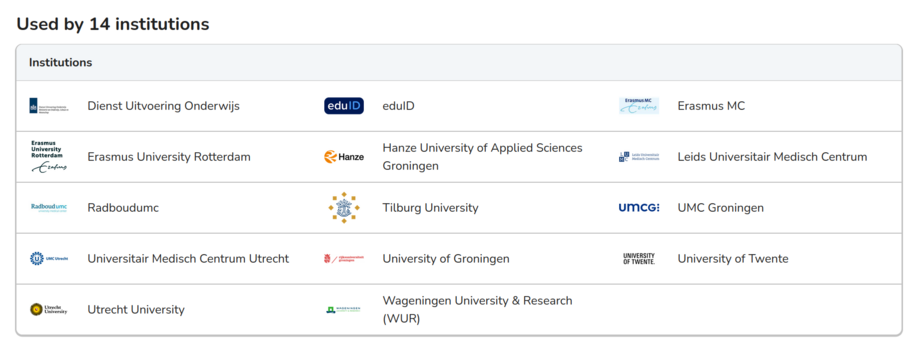This screenshot has width=916, height=360.
Task: Click the Erasmus MC logo
Action: [x=639, y=106]
